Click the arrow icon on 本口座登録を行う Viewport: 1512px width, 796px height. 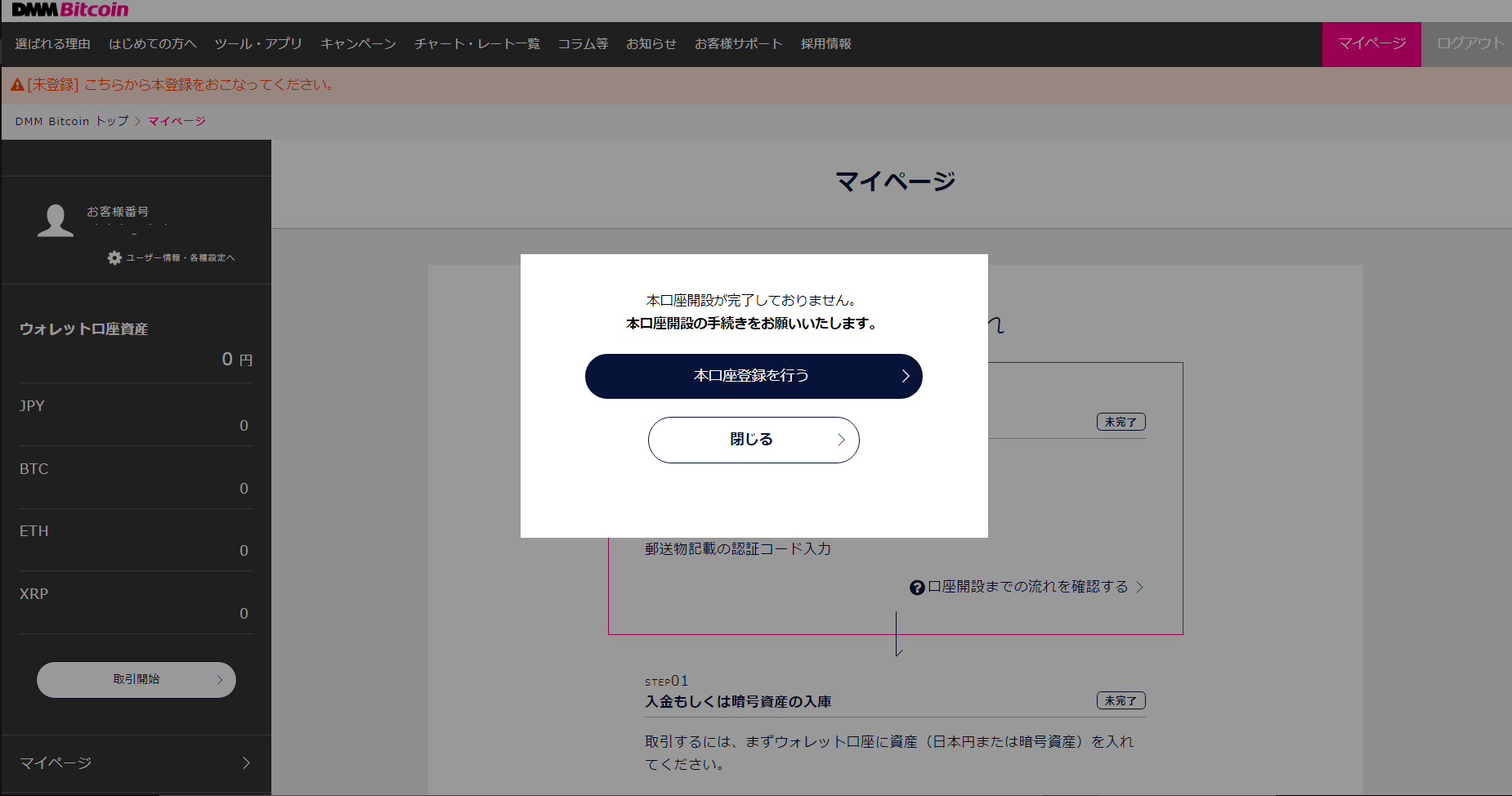pyautogui.click(x=905, y=376)
